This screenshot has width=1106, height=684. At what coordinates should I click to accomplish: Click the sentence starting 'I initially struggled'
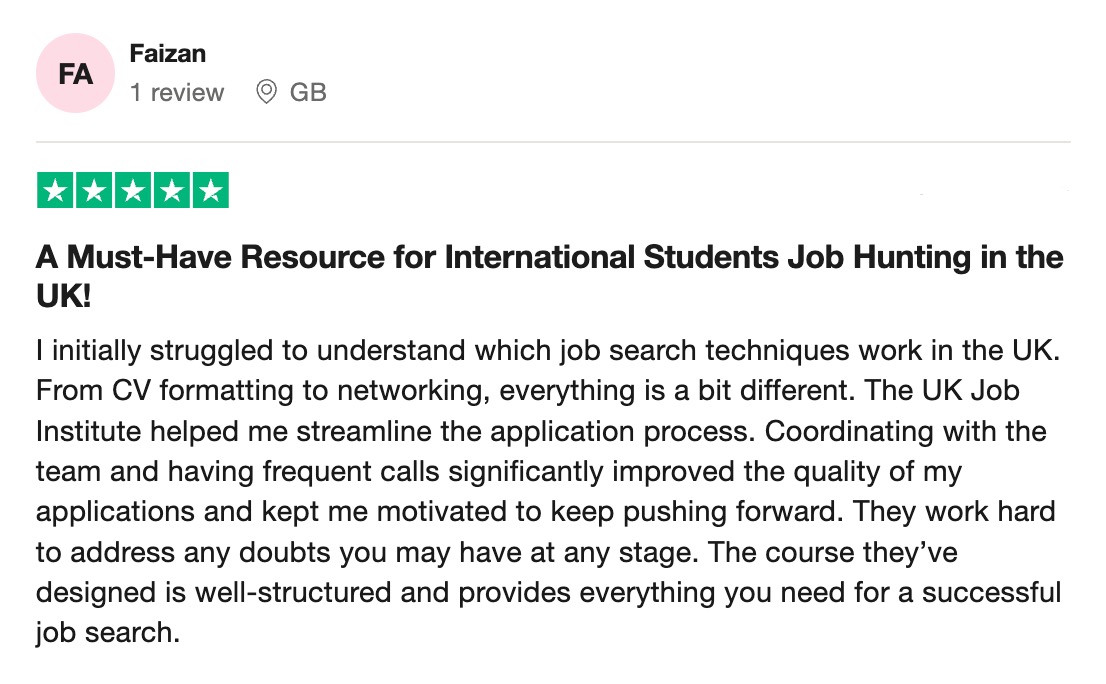point(548,350)
